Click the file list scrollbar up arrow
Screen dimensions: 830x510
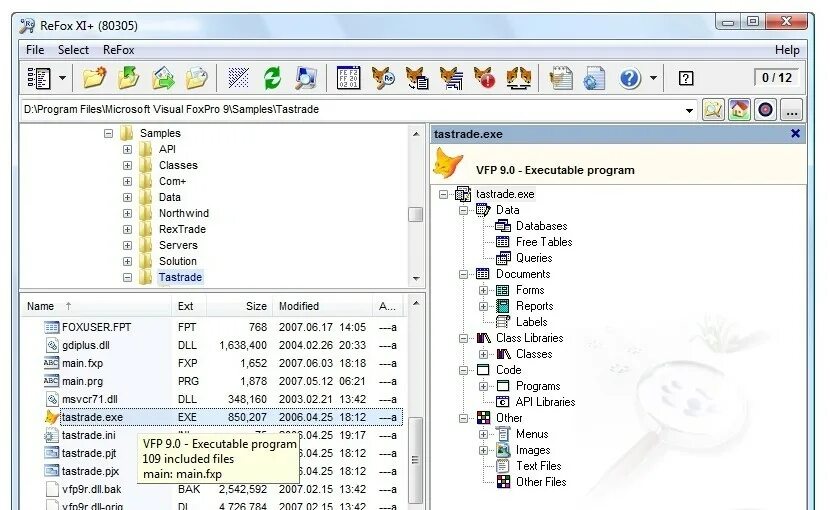point(416,303)
